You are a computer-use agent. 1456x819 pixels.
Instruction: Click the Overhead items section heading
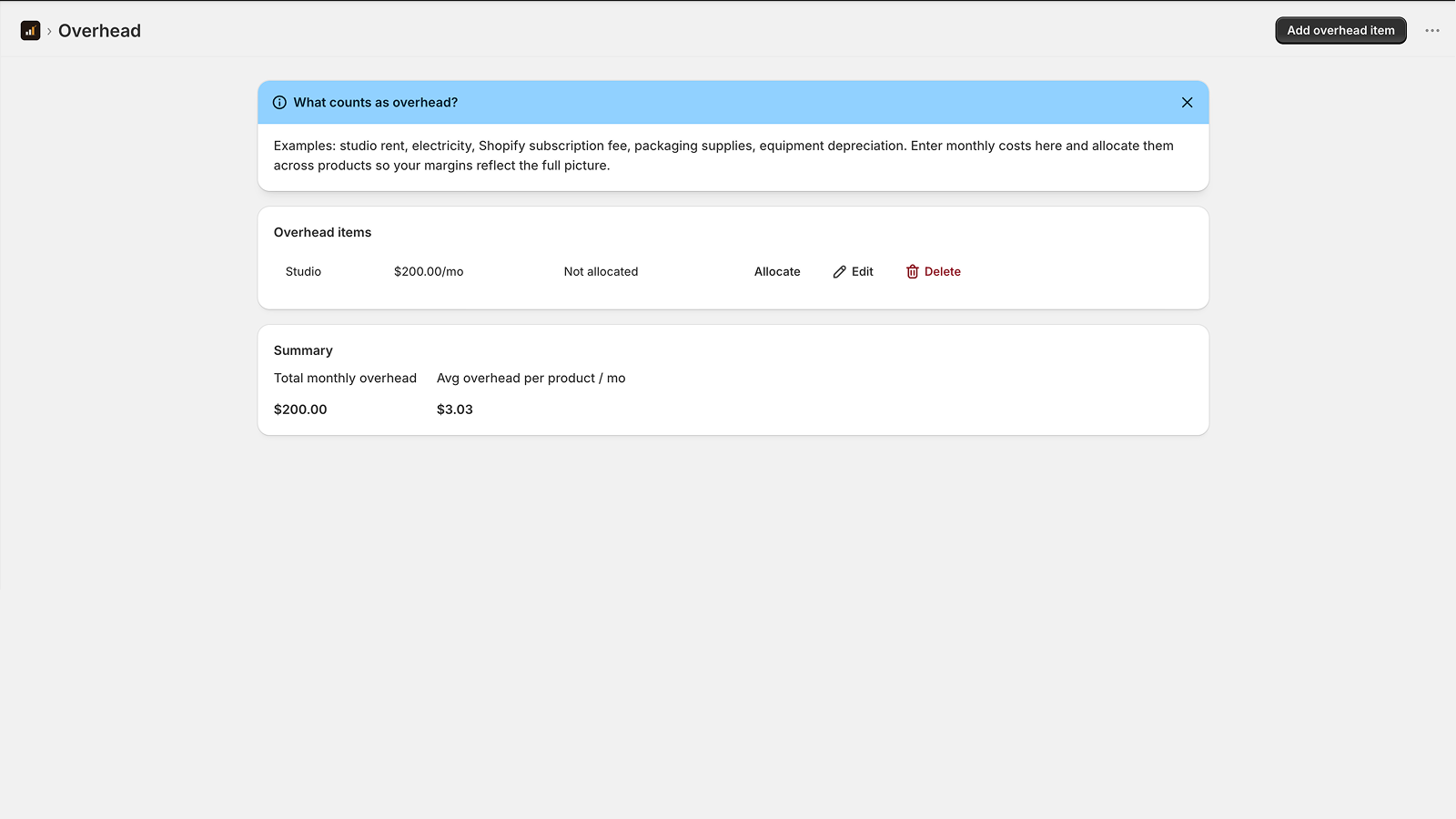pyautogui.click(x=322, y=233)
